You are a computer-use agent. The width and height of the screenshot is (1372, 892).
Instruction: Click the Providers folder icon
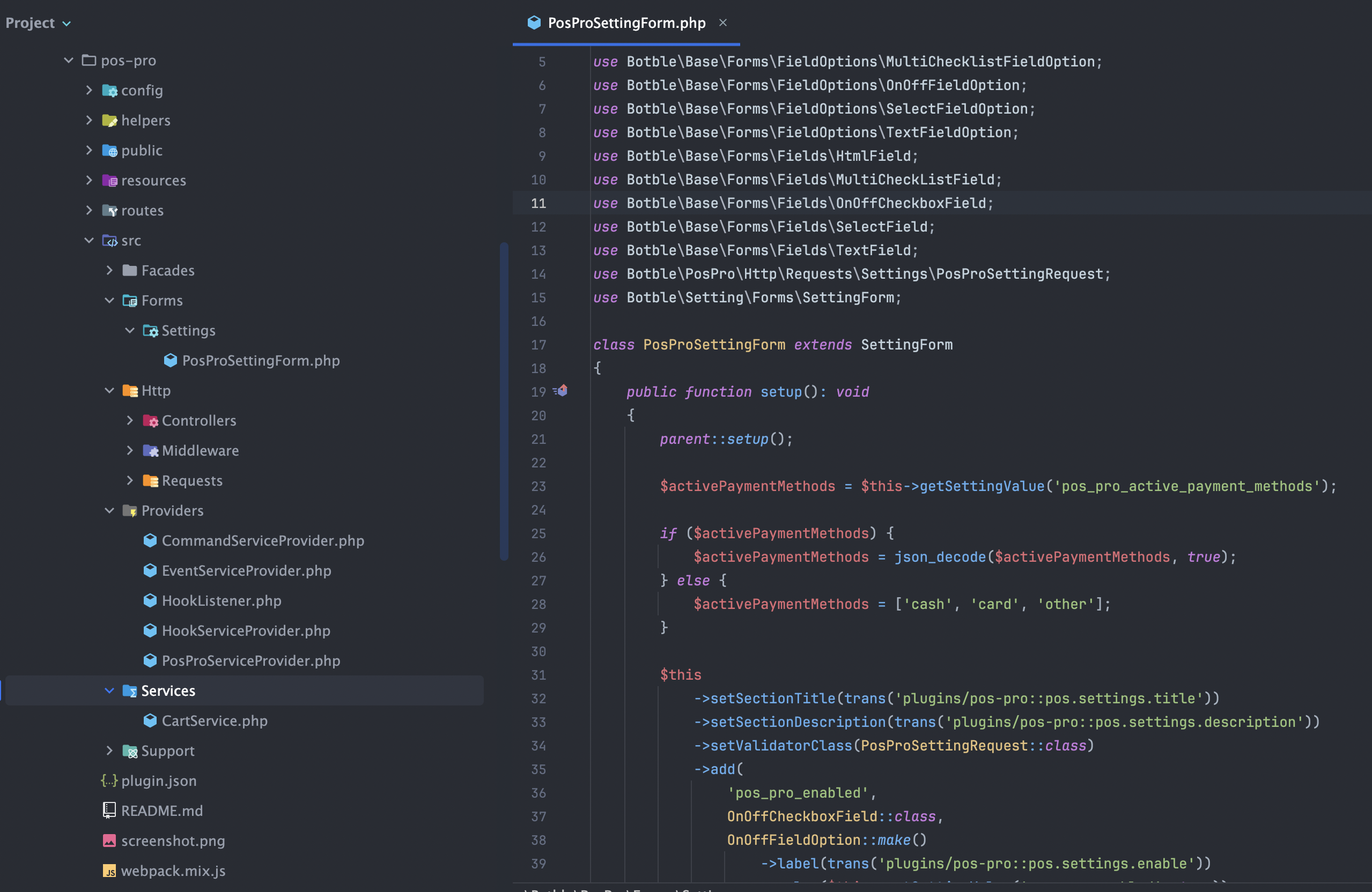[130, 510]
